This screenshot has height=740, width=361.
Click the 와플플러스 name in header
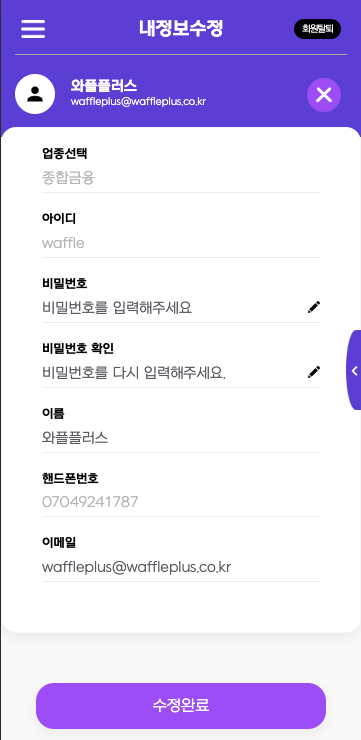104,85
